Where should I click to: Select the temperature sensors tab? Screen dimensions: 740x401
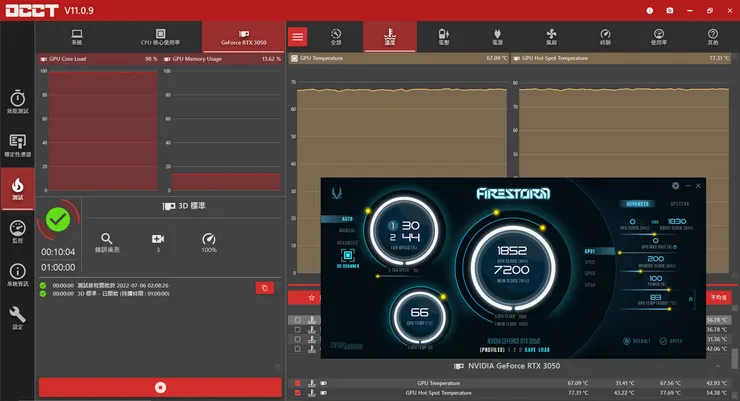[x=390, y=36]
